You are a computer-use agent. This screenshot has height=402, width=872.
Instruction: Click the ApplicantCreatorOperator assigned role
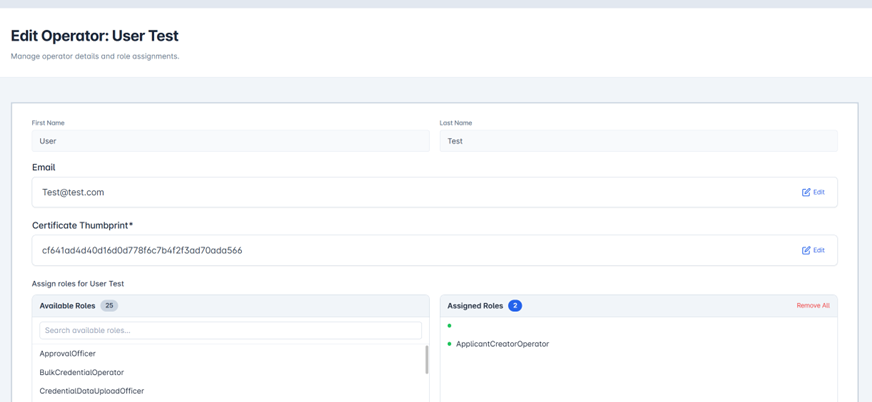pos(502,344)
